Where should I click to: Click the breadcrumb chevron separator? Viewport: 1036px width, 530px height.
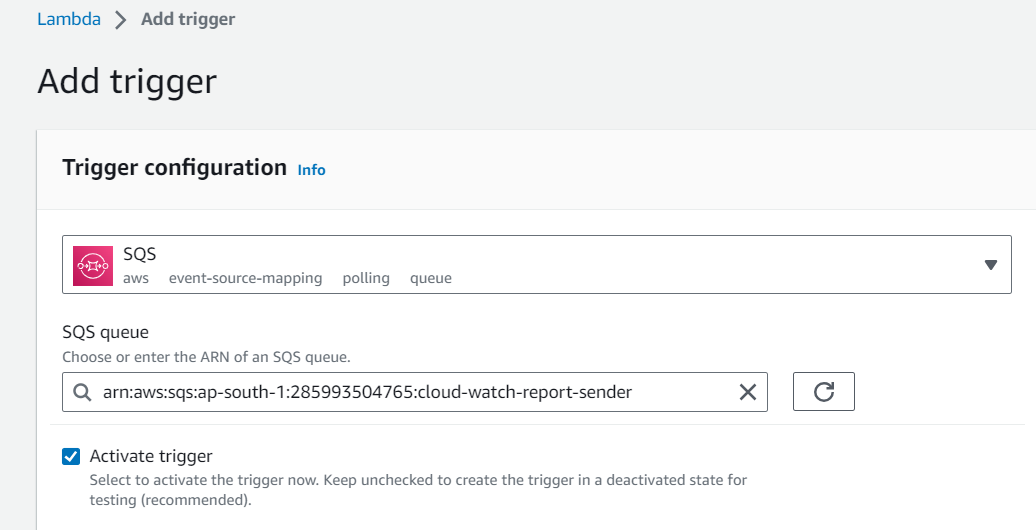(x=120, y=20)
